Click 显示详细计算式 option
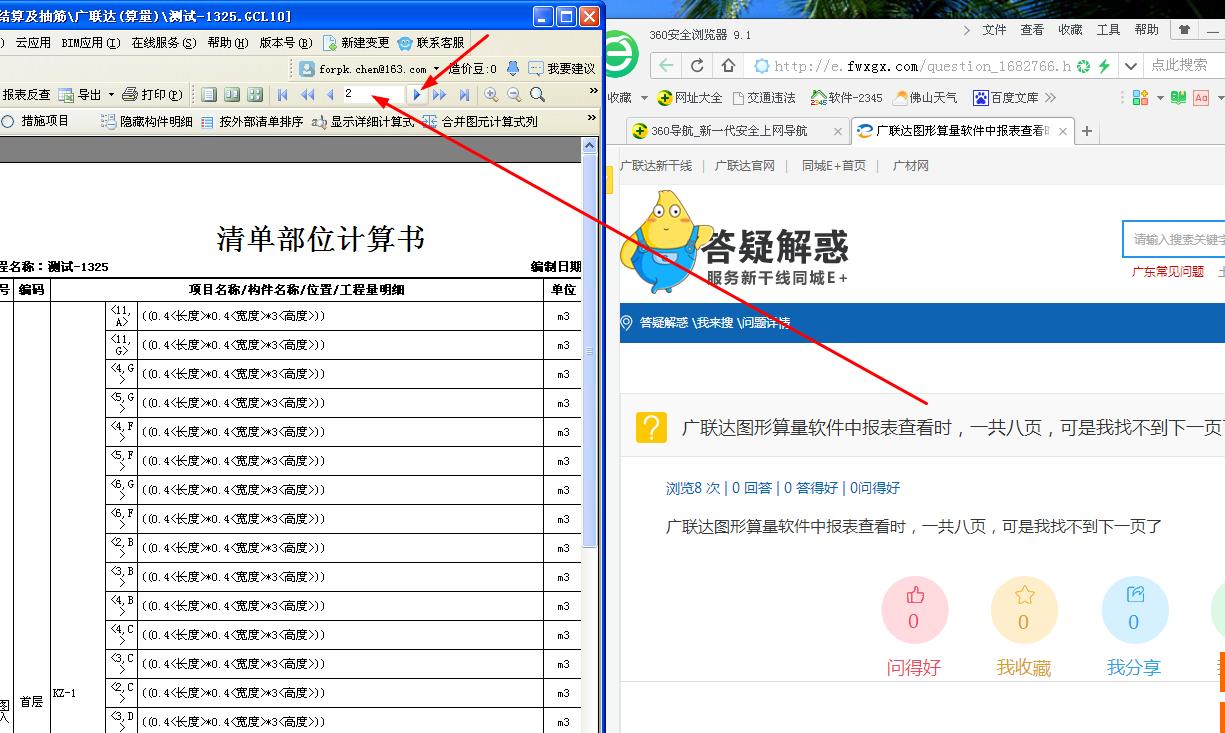Screen dimensions: 1225x733 click(x=362, y=121)
